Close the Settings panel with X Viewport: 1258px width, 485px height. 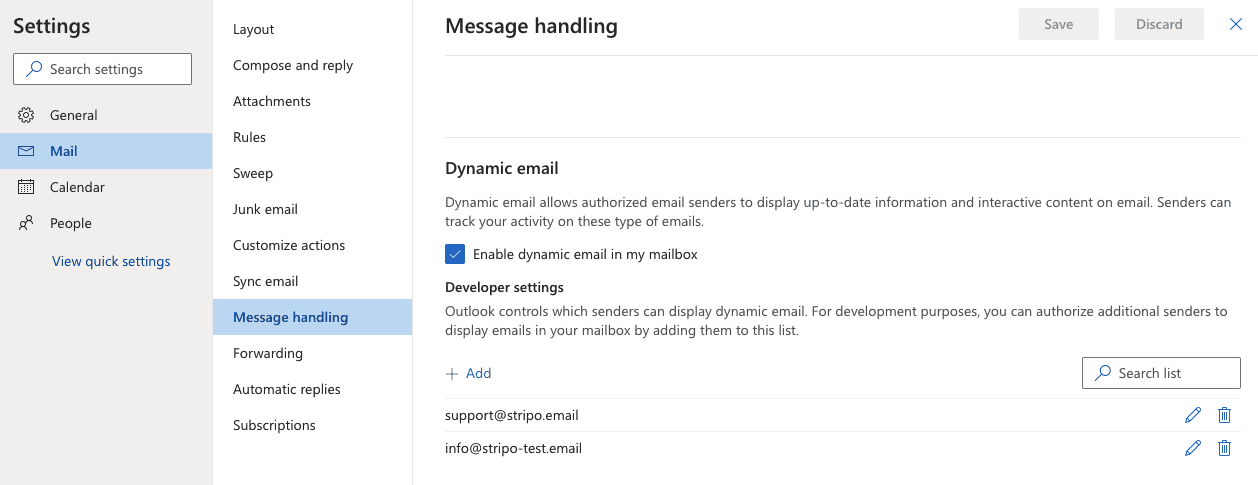tap(1235, 24)
